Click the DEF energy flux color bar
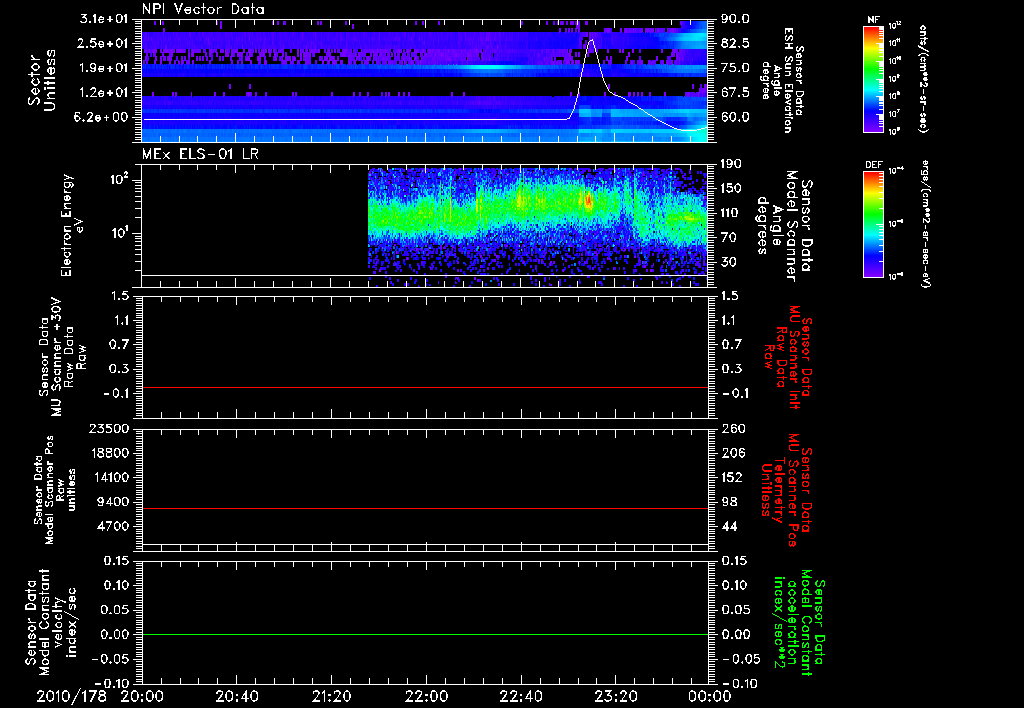 tap(873, 224)
